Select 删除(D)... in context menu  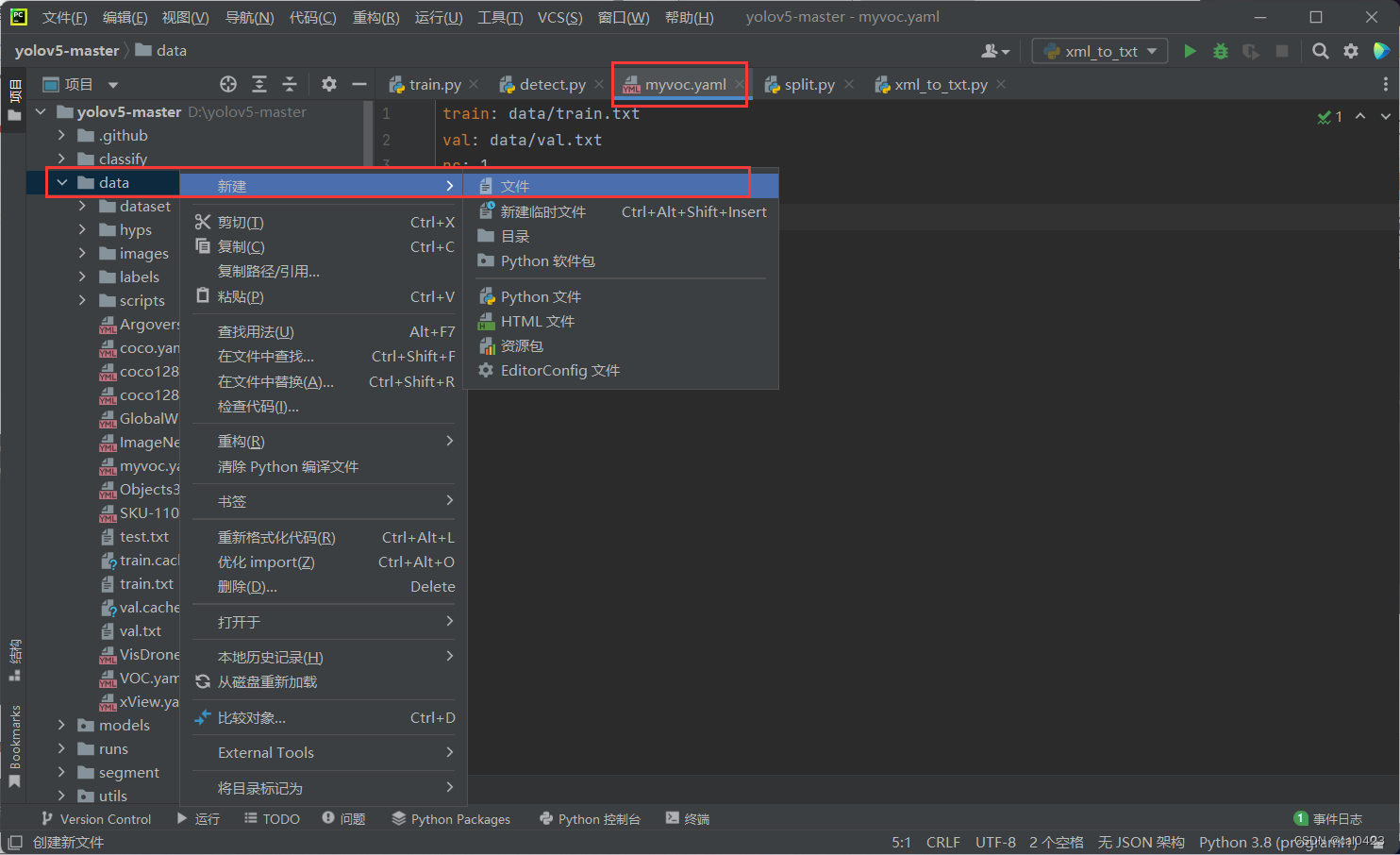click(324, 586)
